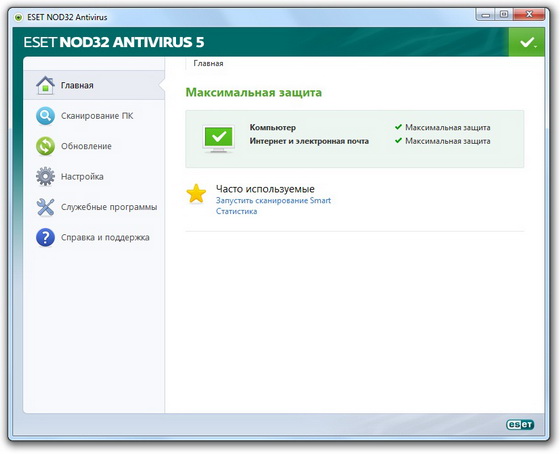Click the green protection status checkmark in header
This screenshot has width=560, height=454.
527,42
